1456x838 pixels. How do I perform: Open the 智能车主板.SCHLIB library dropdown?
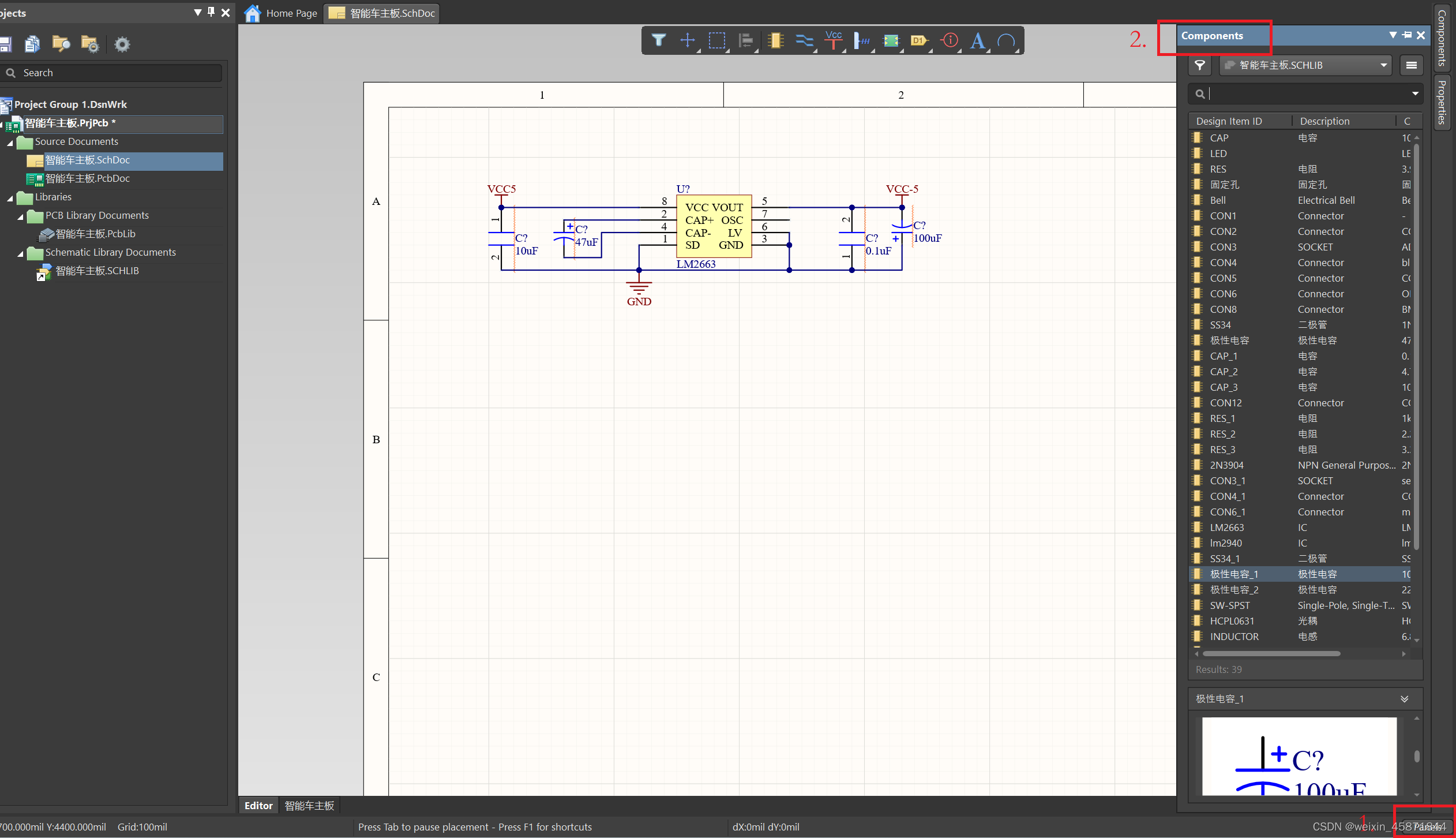tap(1383, 65)
